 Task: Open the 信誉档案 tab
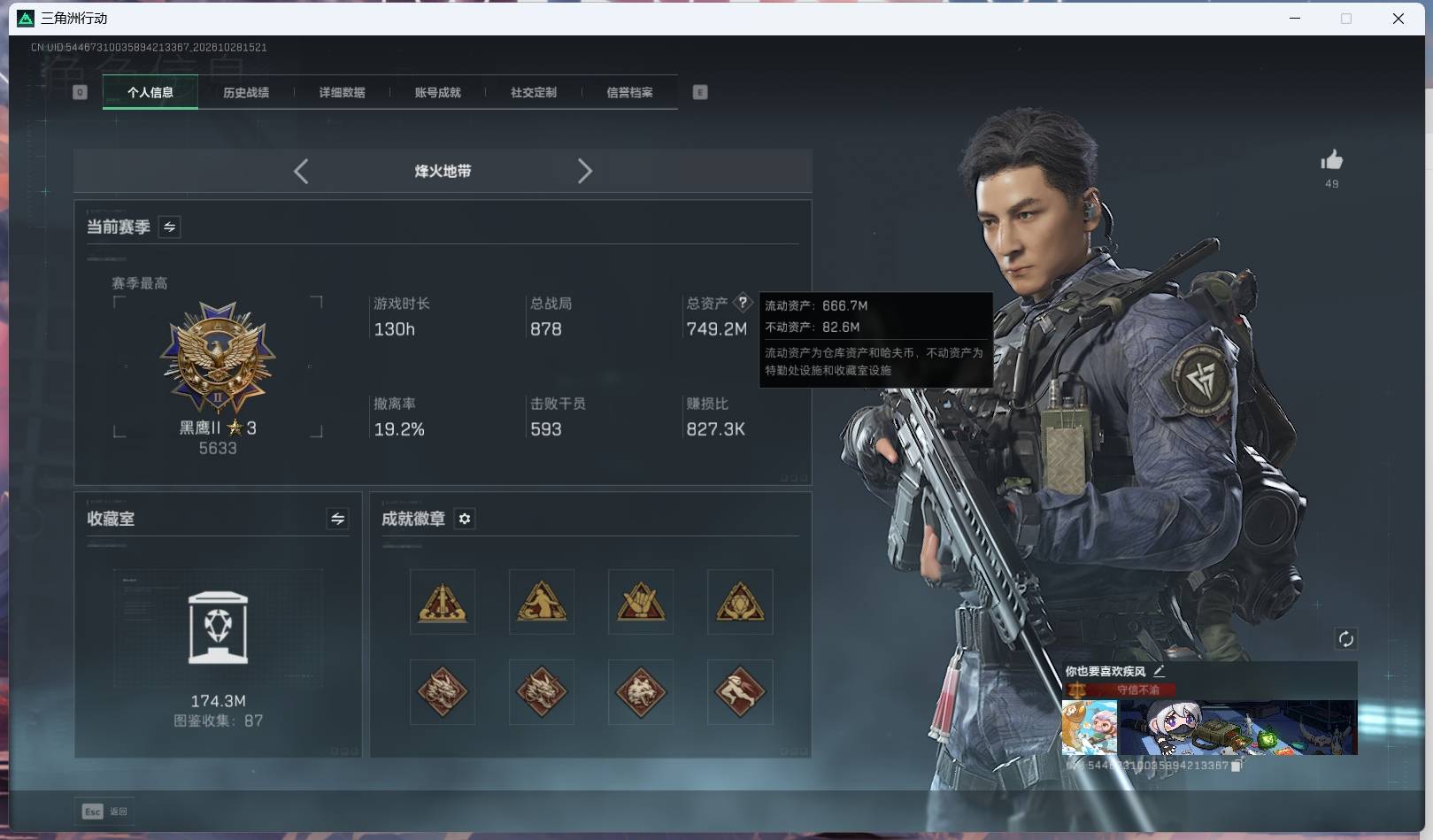[x=629, y=92]
